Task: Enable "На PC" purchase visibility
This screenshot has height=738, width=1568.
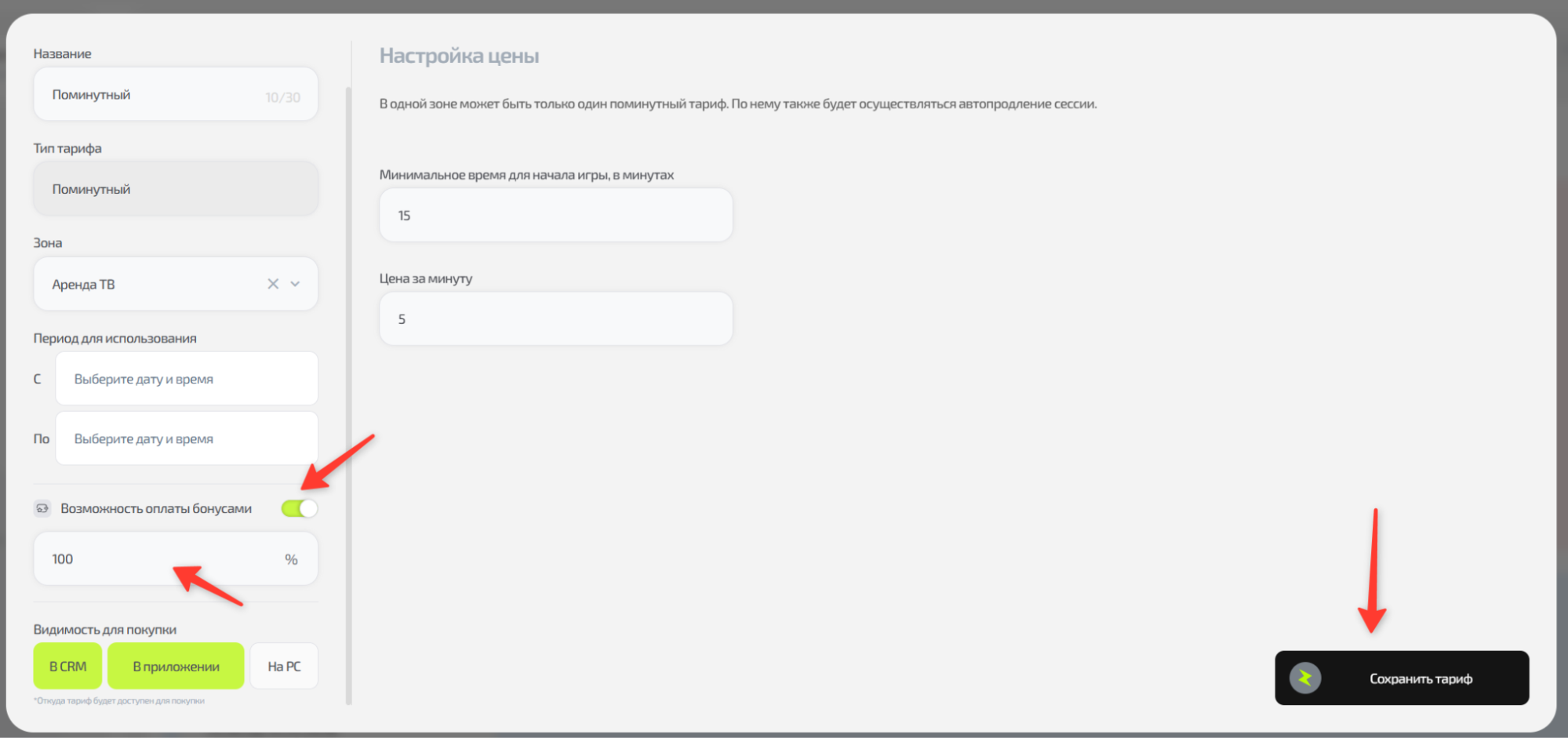Action: click(x=284, y=667)
